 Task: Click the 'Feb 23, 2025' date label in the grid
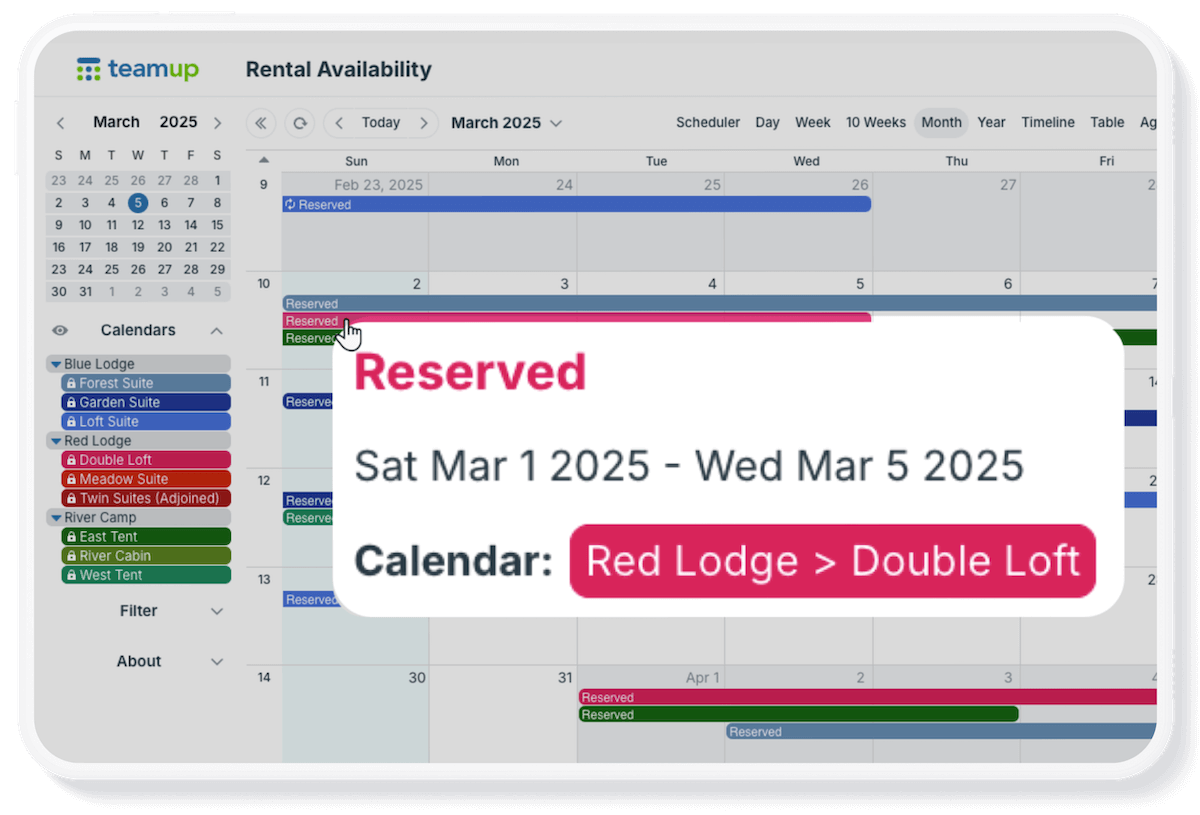378,185
